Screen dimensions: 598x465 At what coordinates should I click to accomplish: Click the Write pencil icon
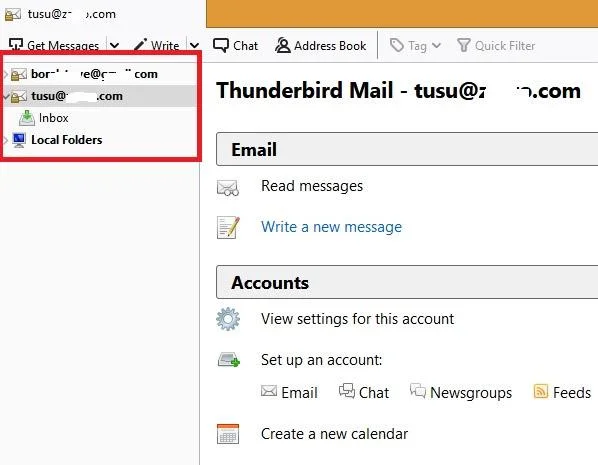140,45
